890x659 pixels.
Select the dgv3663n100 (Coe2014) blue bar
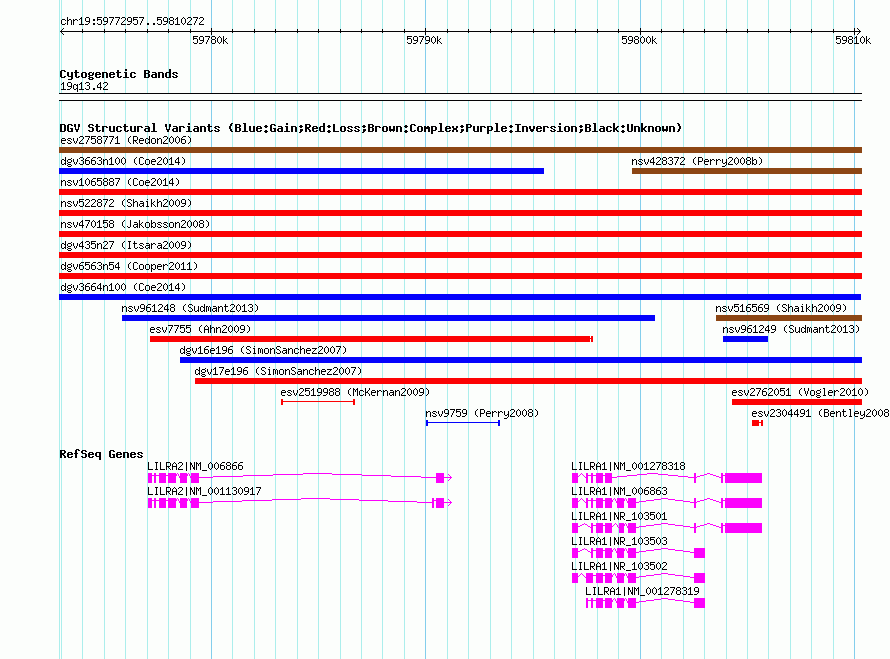[x=301, y=171]
